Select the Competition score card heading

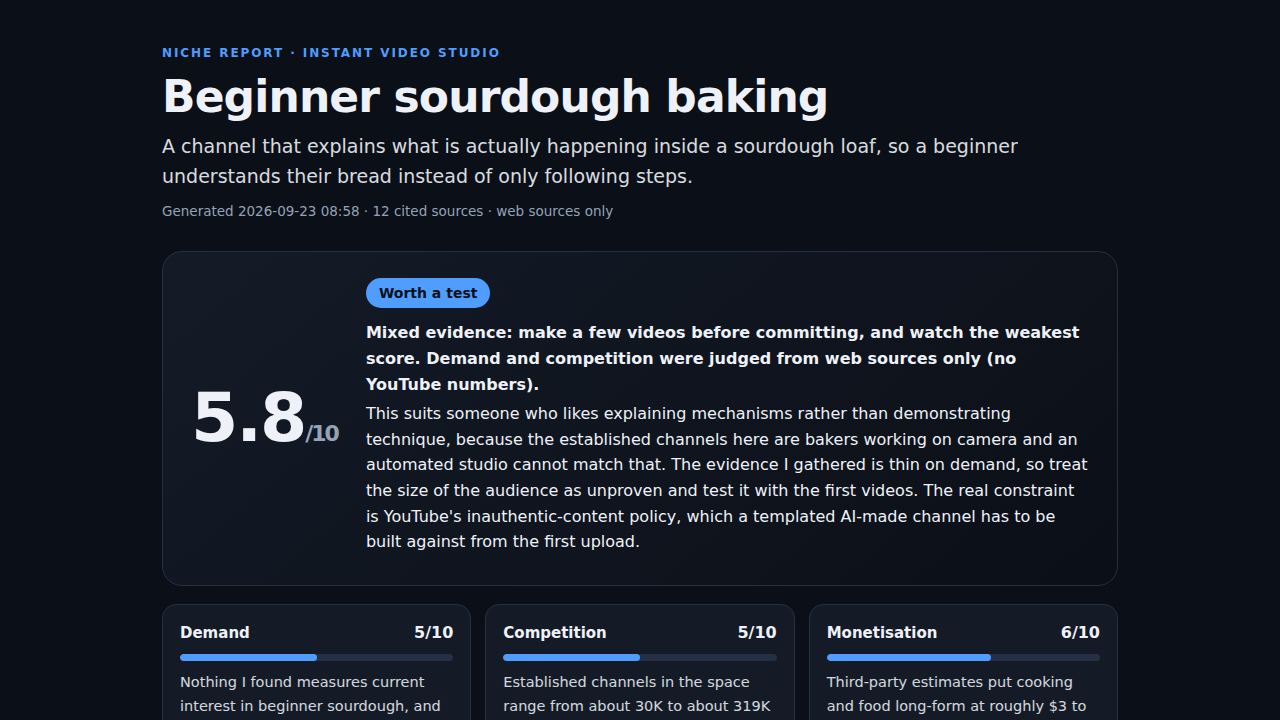point(554,632)
